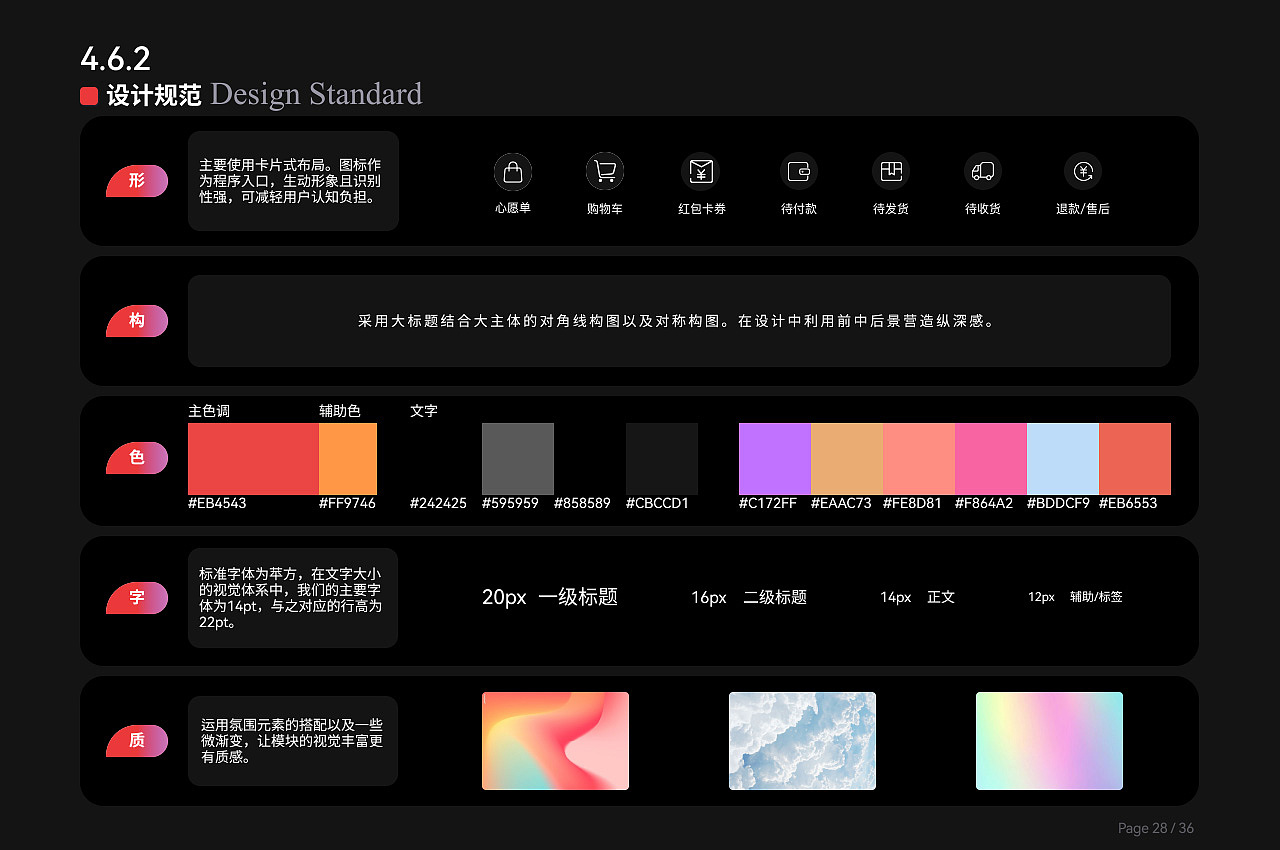Click the 主色调 heading label
The width and height of the screenshot is (1280, 850).
click(209, 411)
